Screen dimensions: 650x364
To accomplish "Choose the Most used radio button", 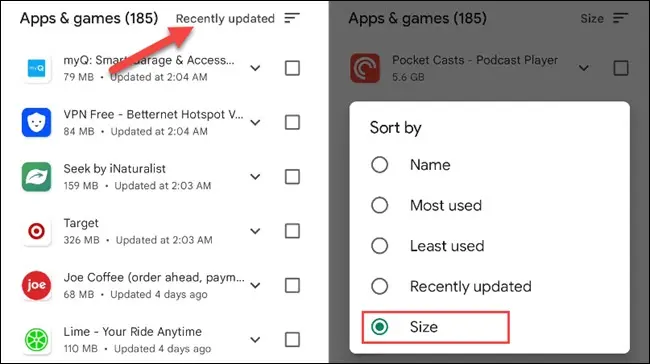I will (379, 205).
